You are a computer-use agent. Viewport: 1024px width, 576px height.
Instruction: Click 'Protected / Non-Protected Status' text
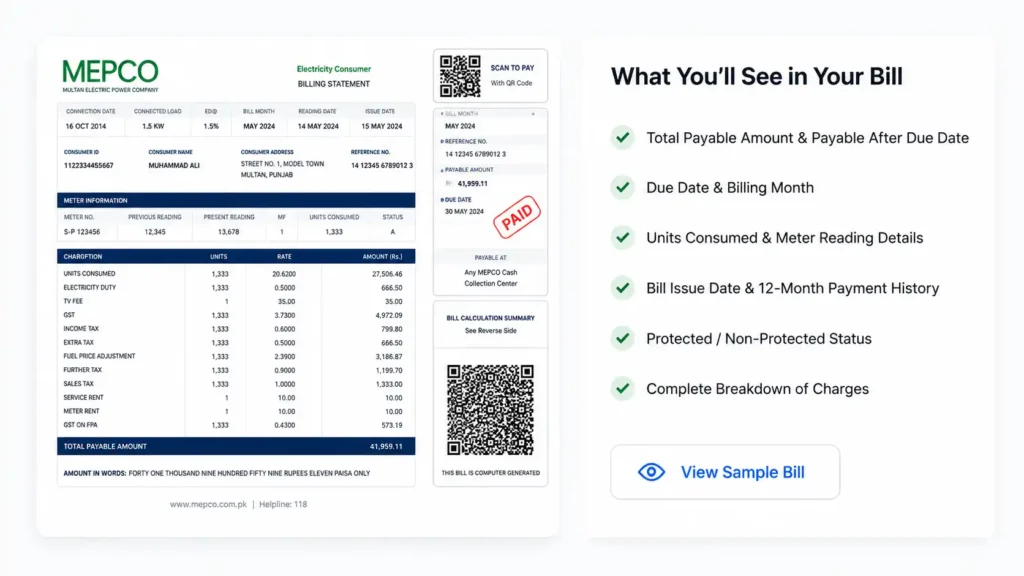click(759, 338)
